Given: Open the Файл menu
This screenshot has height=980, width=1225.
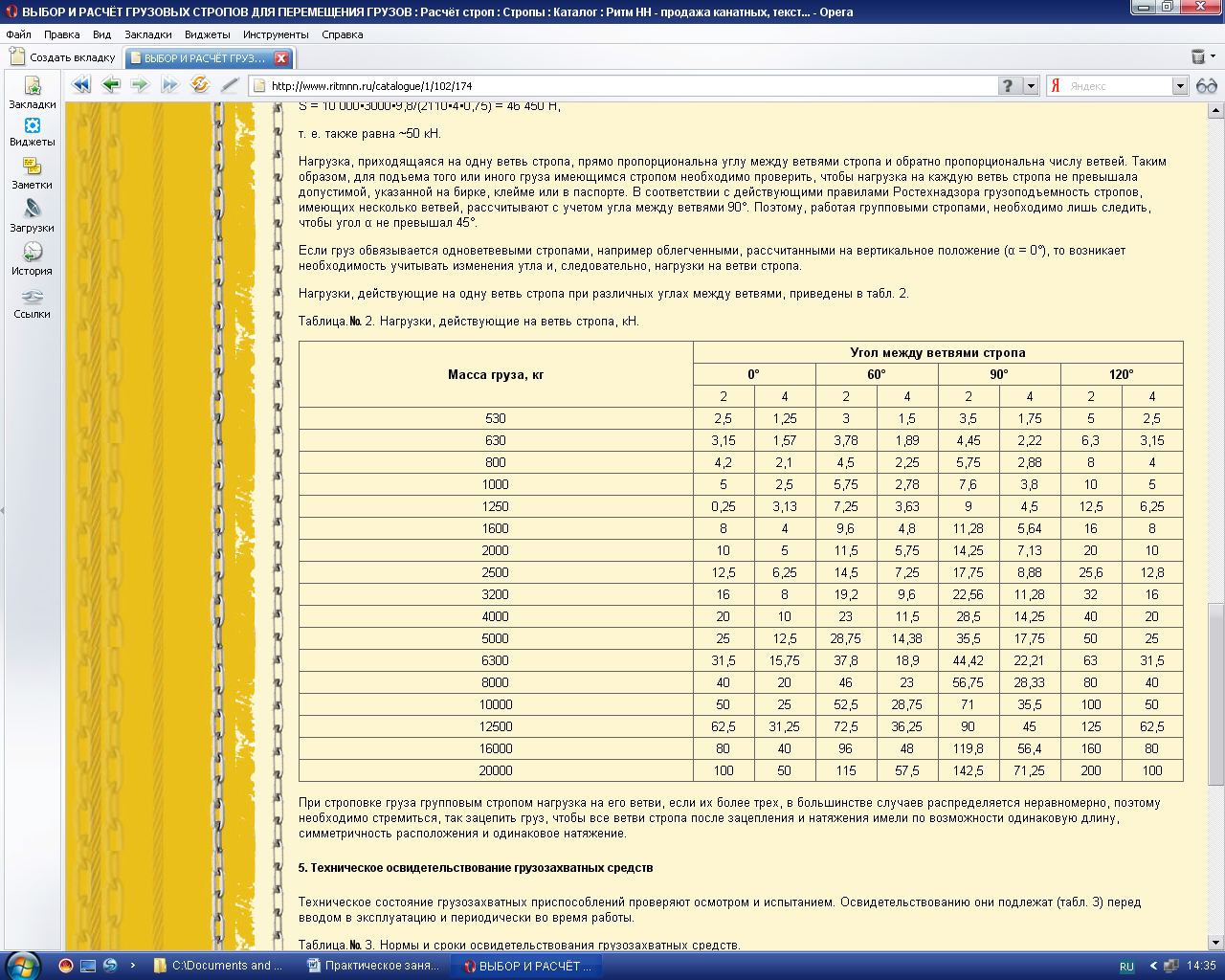Looking at the screenshot, I should (18, 34).
